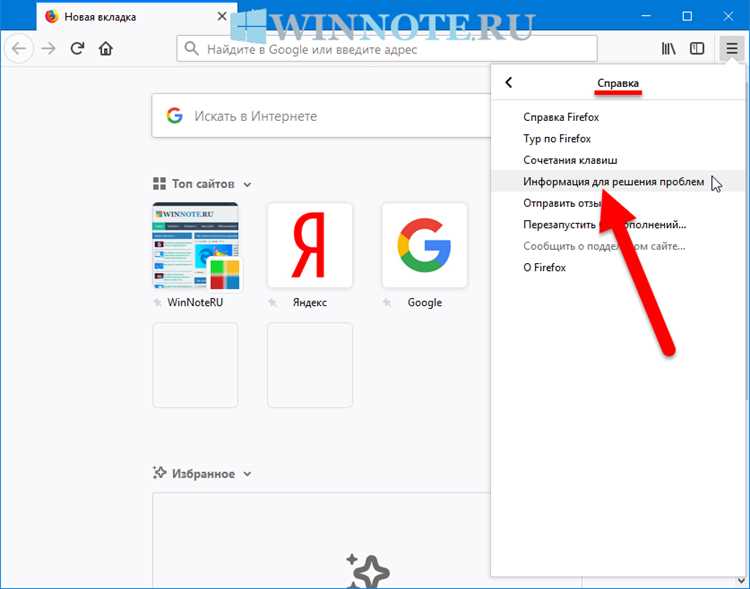Choose the Перезапустить menu entry
Screen dimensions: 750x589
click(x=620, y=225)
